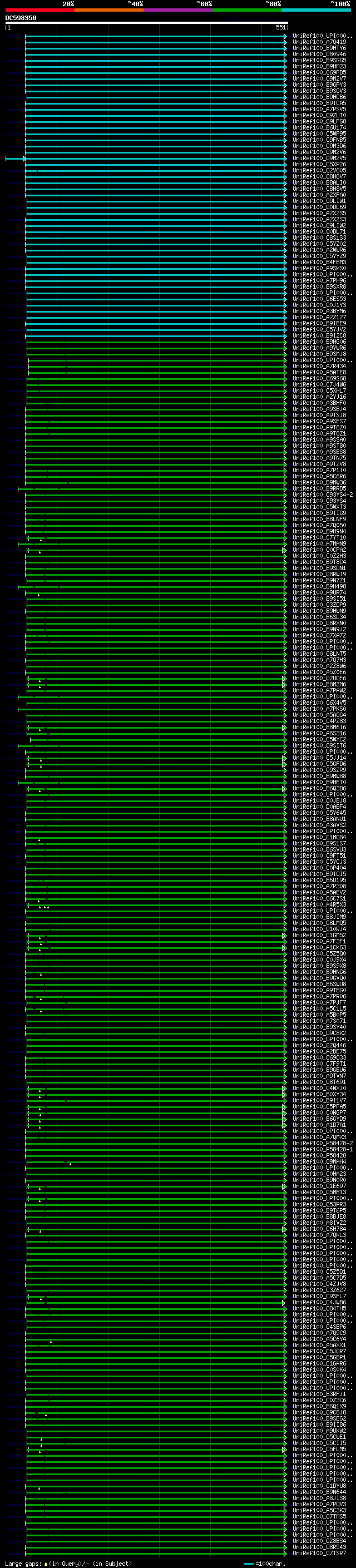This screenshot has width=356, height=1568.
Task: Choose hit UniRef100_B9ICA5
Action: click(x=319, y=103)
